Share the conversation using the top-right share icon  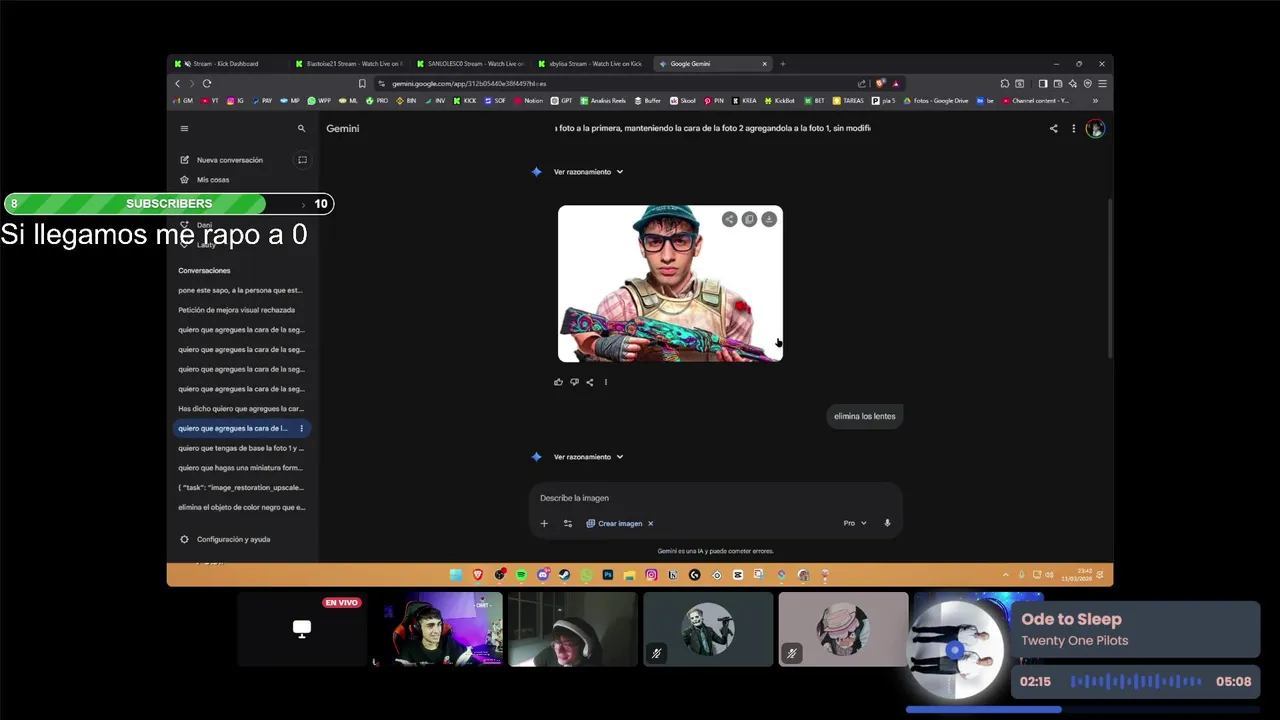click(x=1053, y=128)
